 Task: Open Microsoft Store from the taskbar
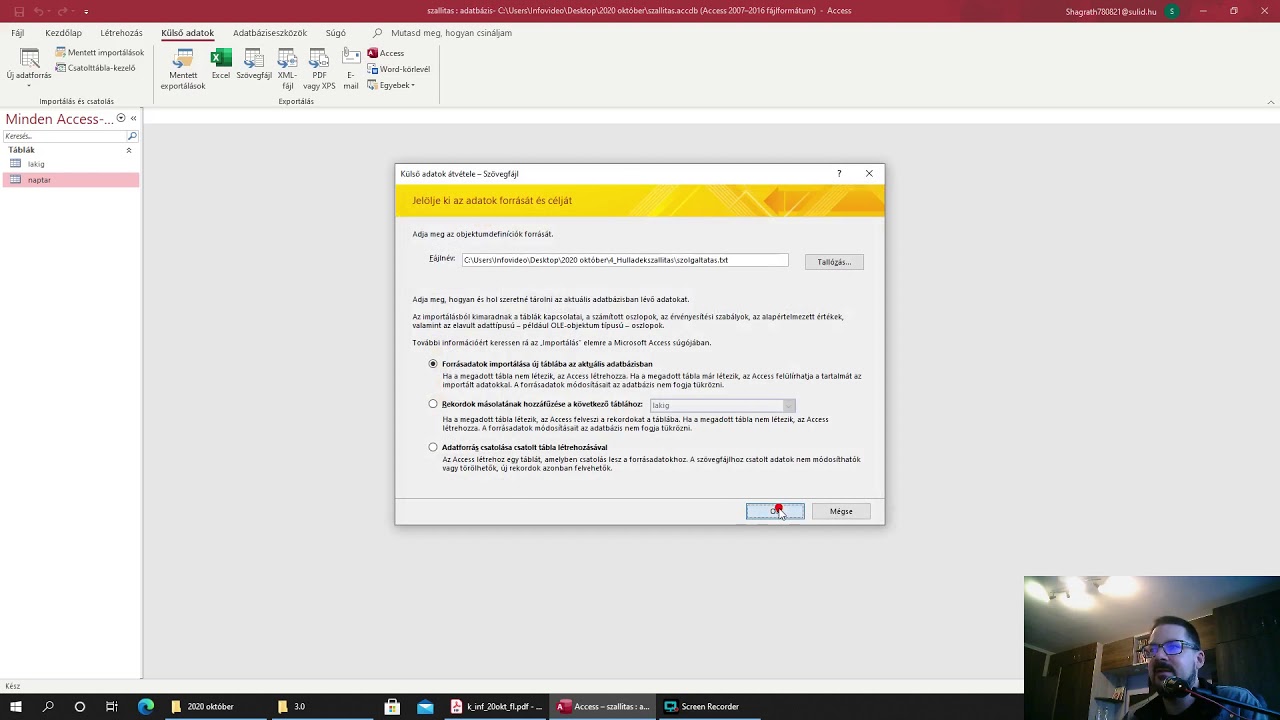point(392,706)
